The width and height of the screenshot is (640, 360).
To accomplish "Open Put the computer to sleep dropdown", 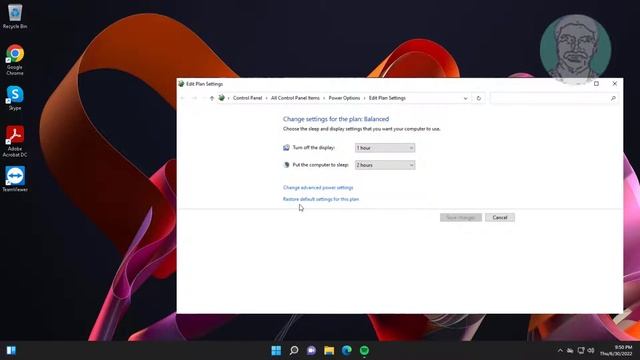I will pos(385,165).
